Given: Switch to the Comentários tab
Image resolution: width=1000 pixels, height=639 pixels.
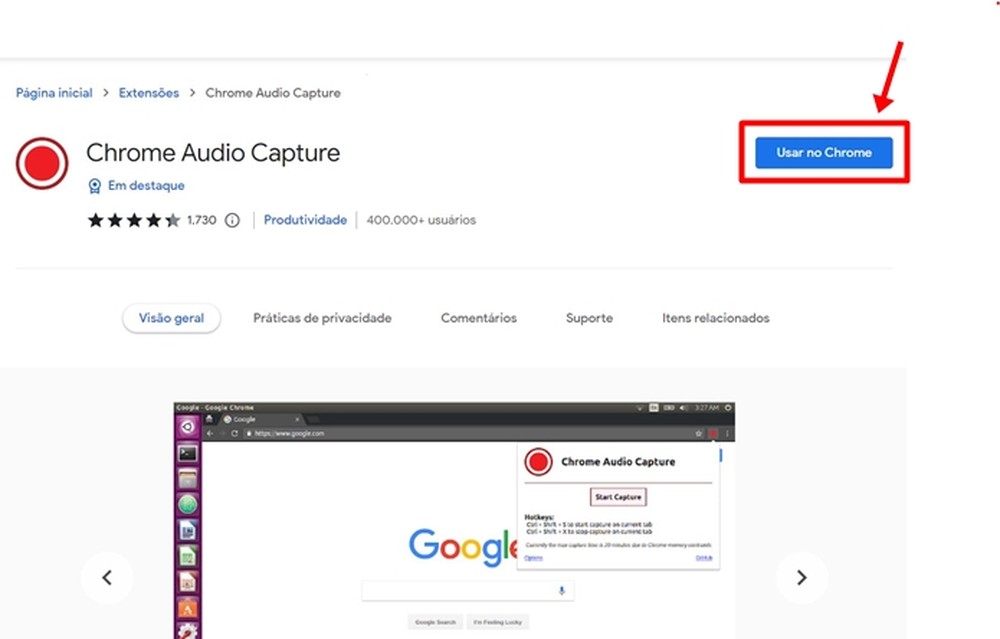Looking at the screenshot, I should point(478,317).
